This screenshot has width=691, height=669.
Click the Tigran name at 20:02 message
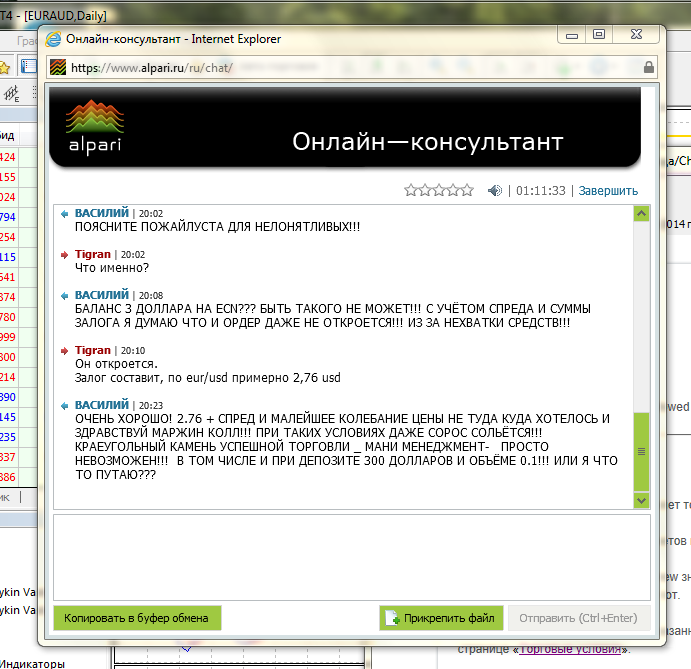click(x=93, y=254)
